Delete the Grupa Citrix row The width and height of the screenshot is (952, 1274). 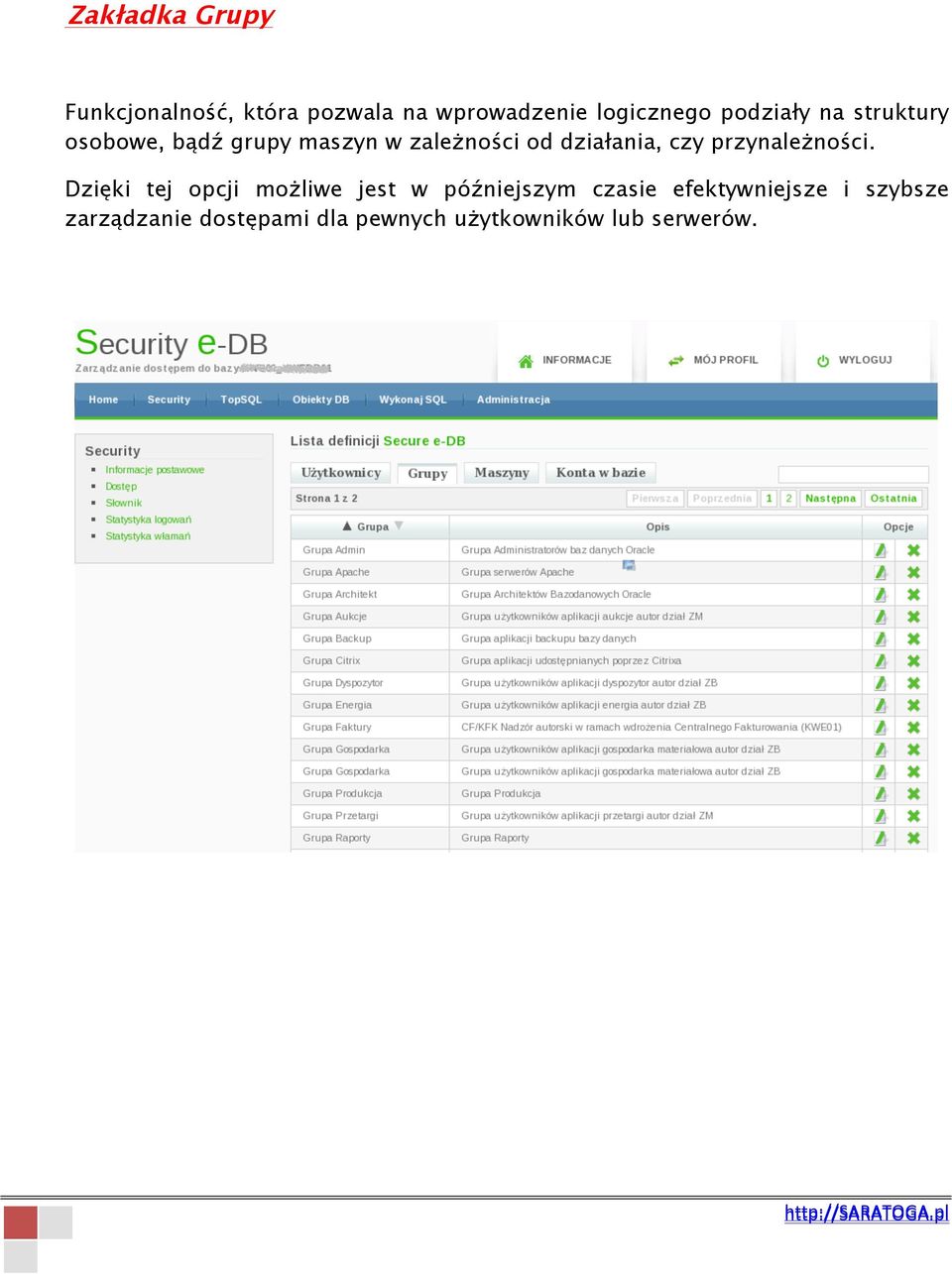pyautogui.click(x=913, y=661)
